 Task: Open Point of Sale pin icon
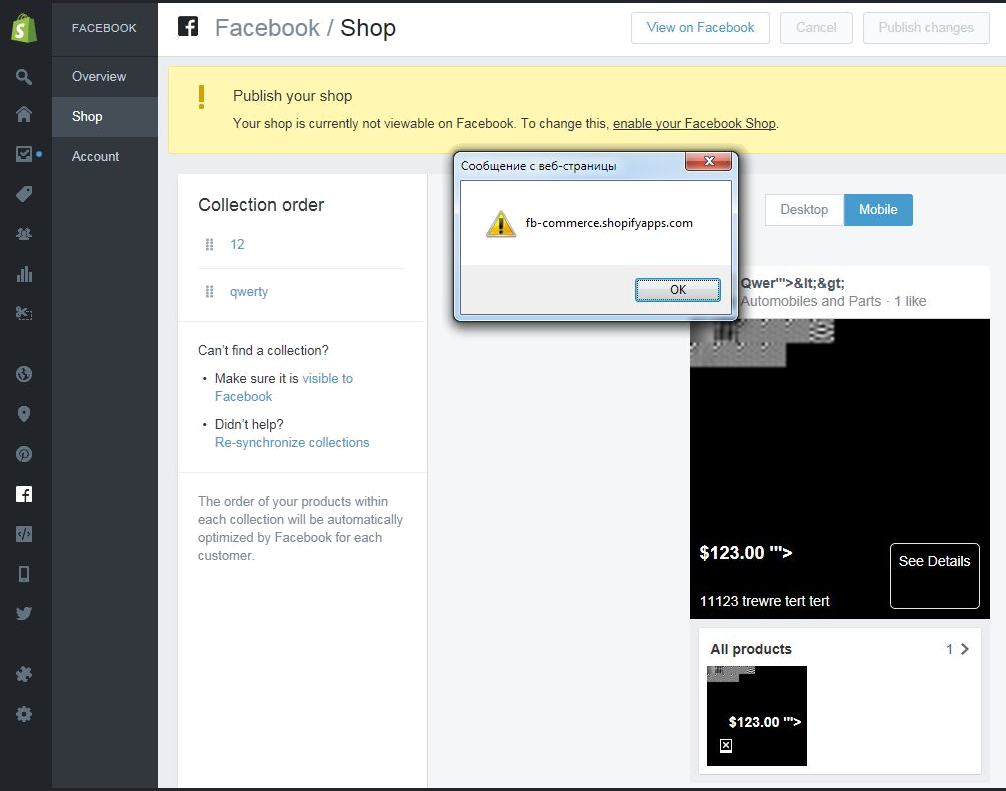point(24,414)
